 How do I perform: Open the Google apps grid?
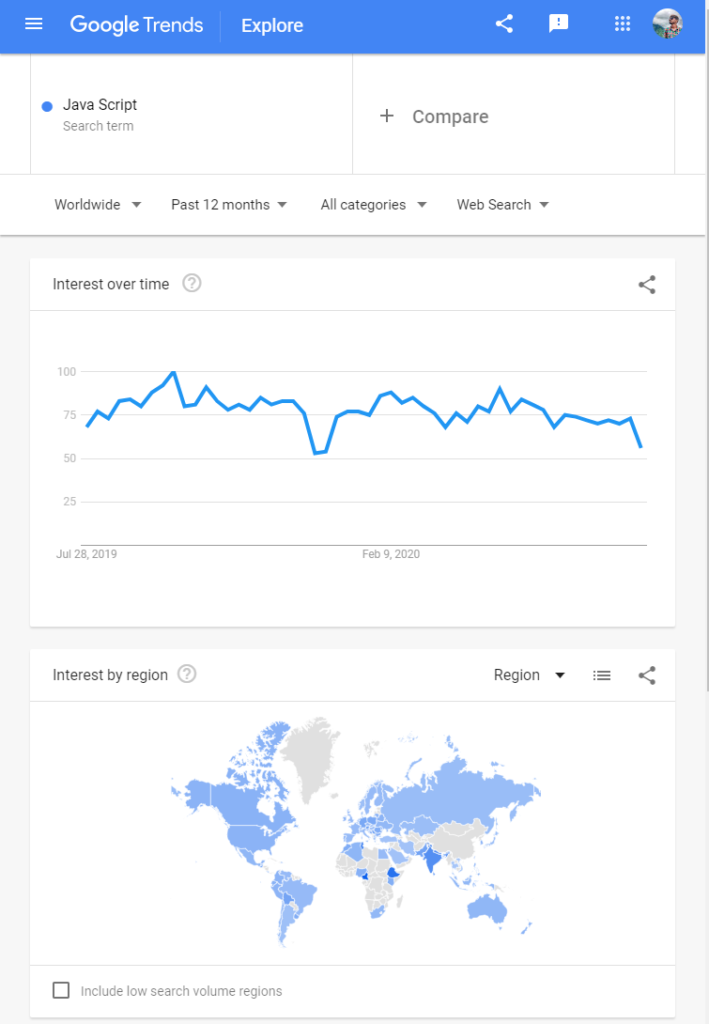point(622,24)
